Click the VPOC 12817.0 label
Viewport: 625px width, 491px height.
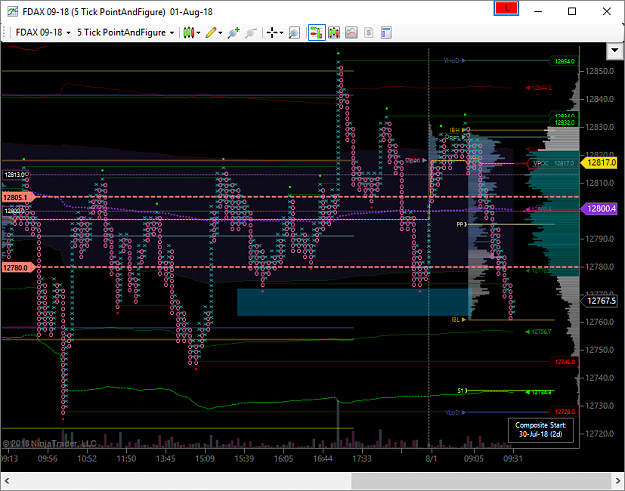(x=554, y=163)
